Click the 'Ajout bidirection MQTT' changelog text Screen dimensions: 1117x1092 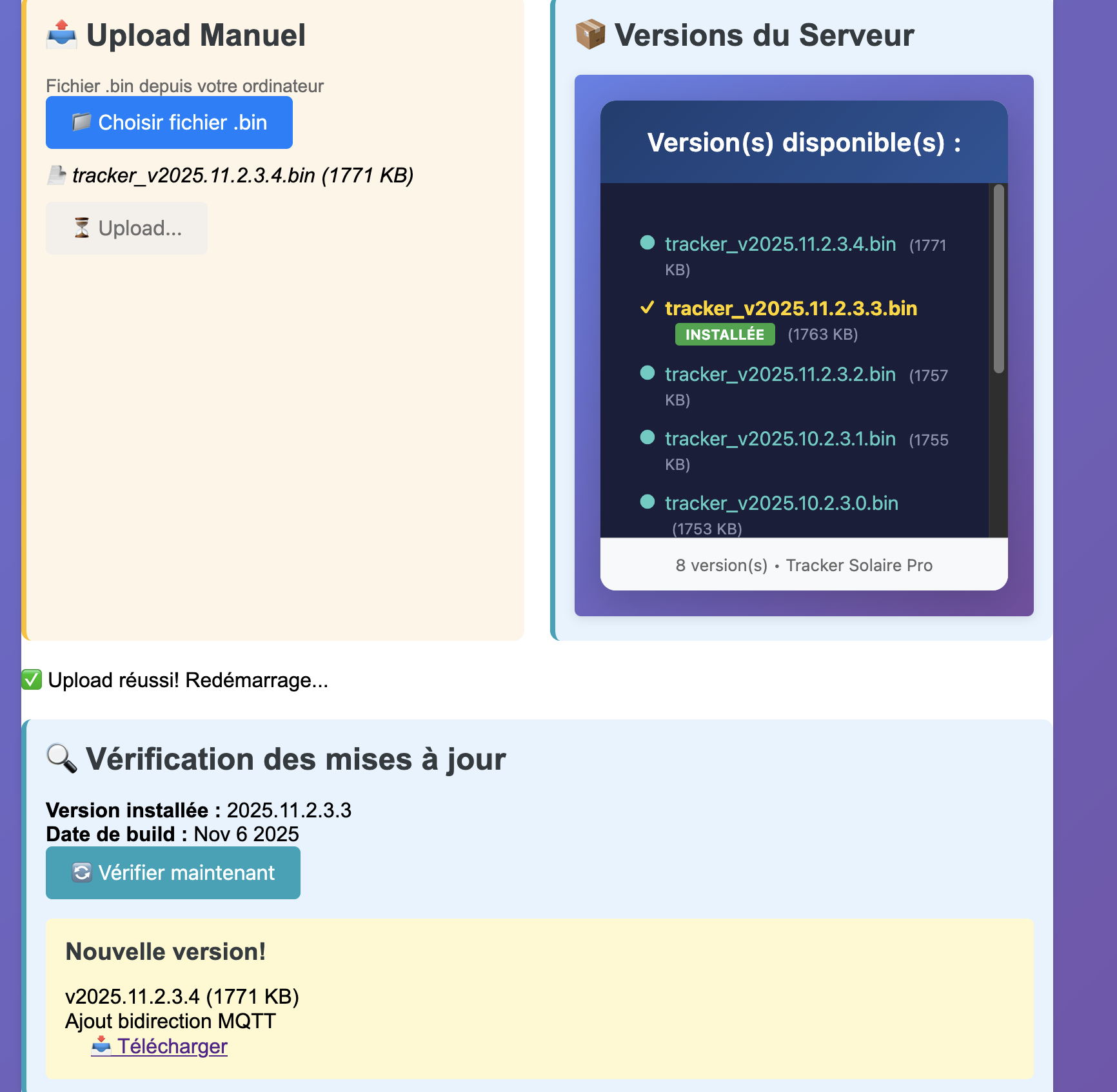tap(171, 1021)
